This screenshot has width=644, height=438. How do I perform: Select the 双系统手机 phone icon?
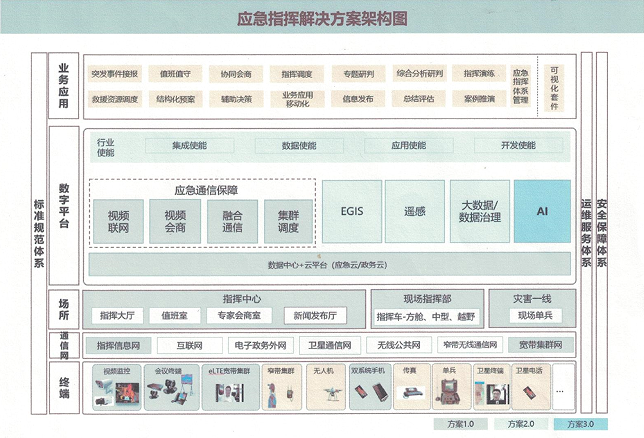[x=367, y=392]
